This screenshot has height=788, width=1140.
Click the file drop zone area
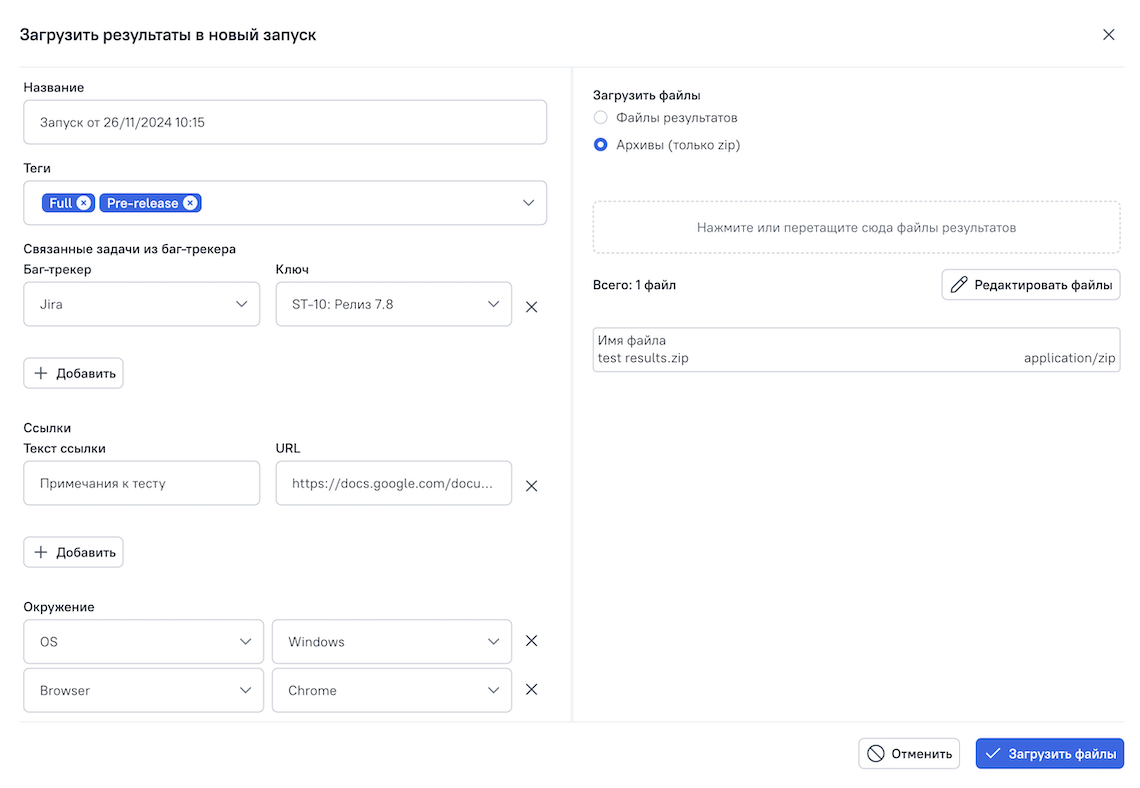pos(856,228)
